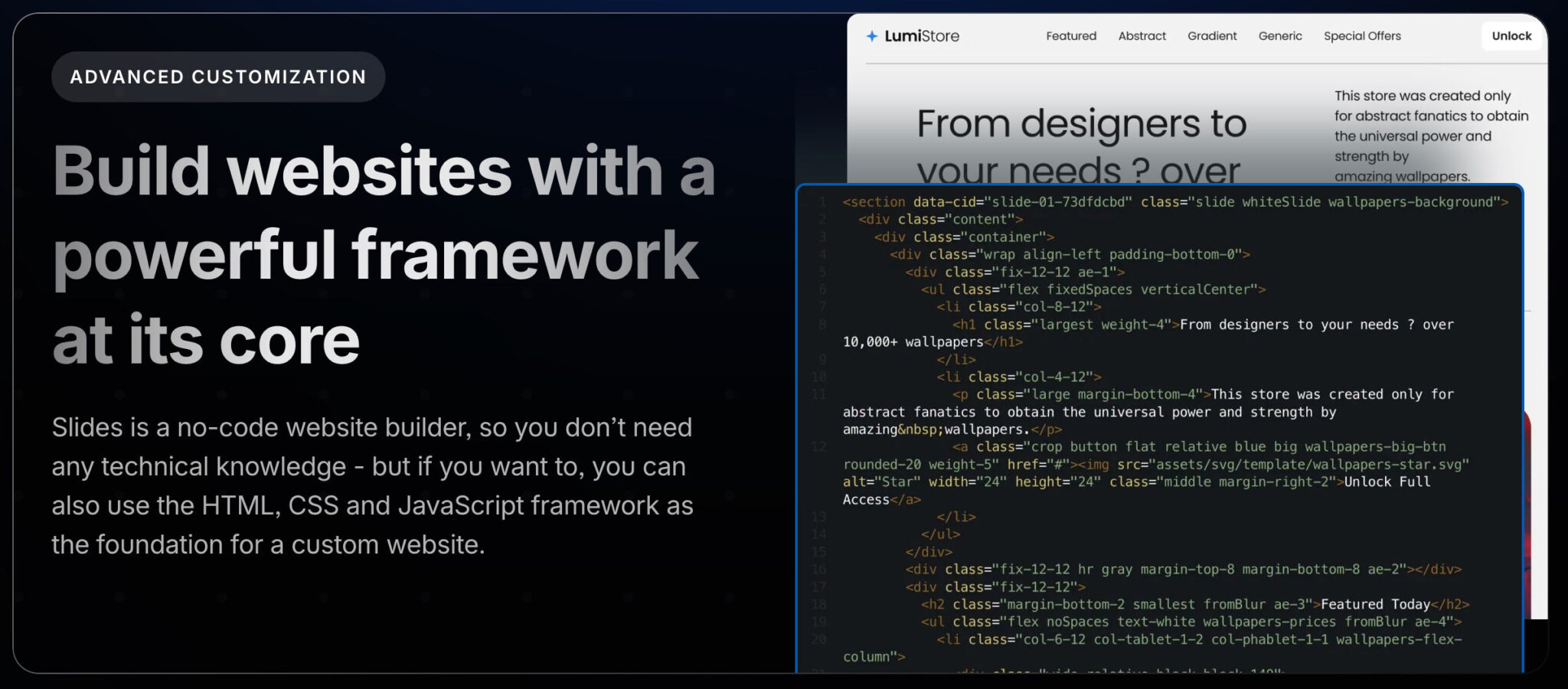Click the "From designers to" preview heading
This screenshot has width=1568, height=689.
(1081, 124)
